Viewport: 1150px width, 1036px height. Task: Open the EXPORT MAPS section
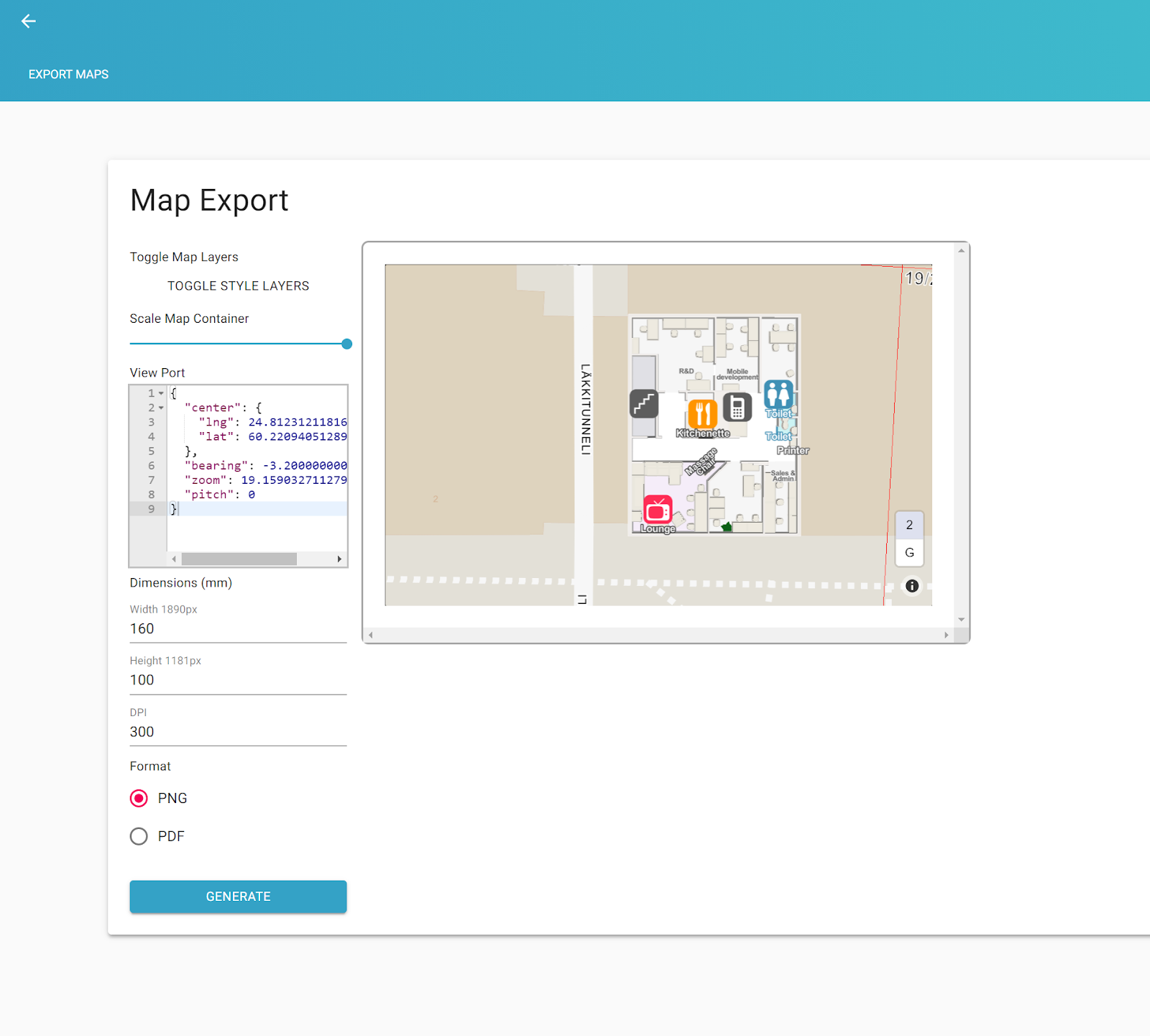pyautogui.click(x=68, y=74)
